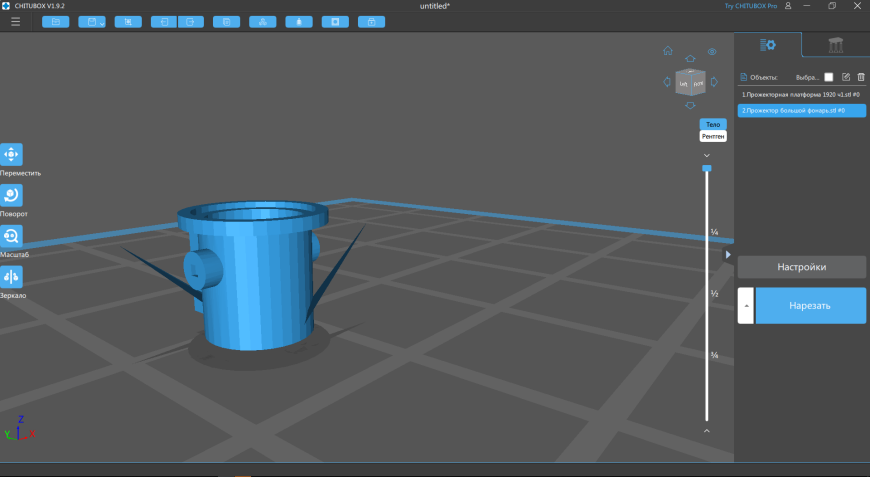Toggle perspective using the eye icon

pos(712,51)
